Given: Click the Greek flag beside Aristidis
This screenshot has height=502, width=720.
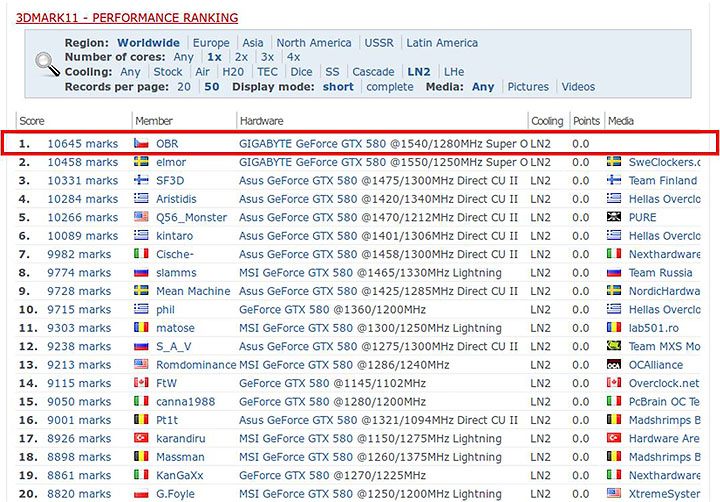Looking at the screenshot, I should tap(141, 198).
